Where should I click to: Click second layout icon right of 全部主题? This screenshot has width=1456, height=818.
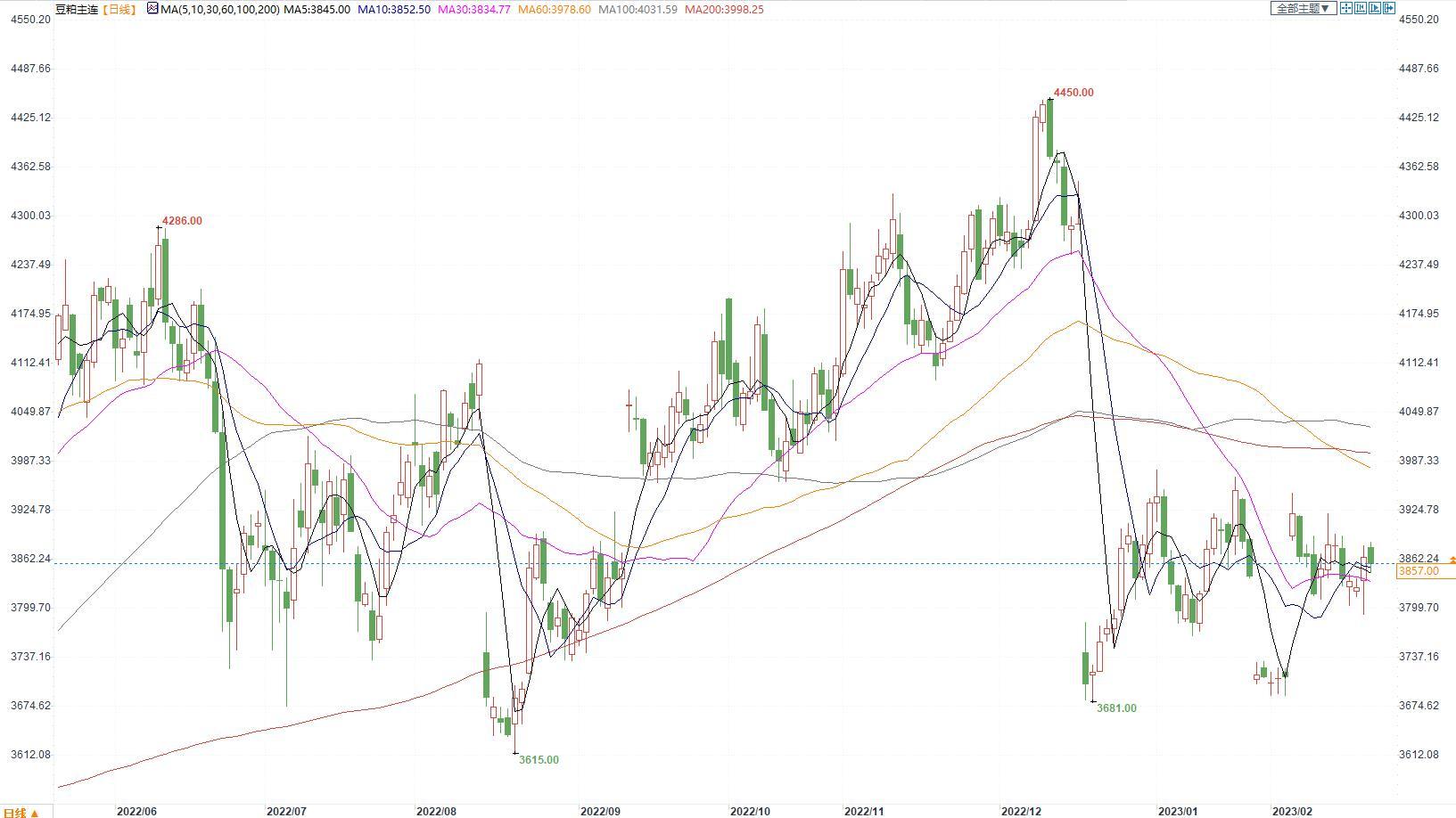[x=1360, y=8]
